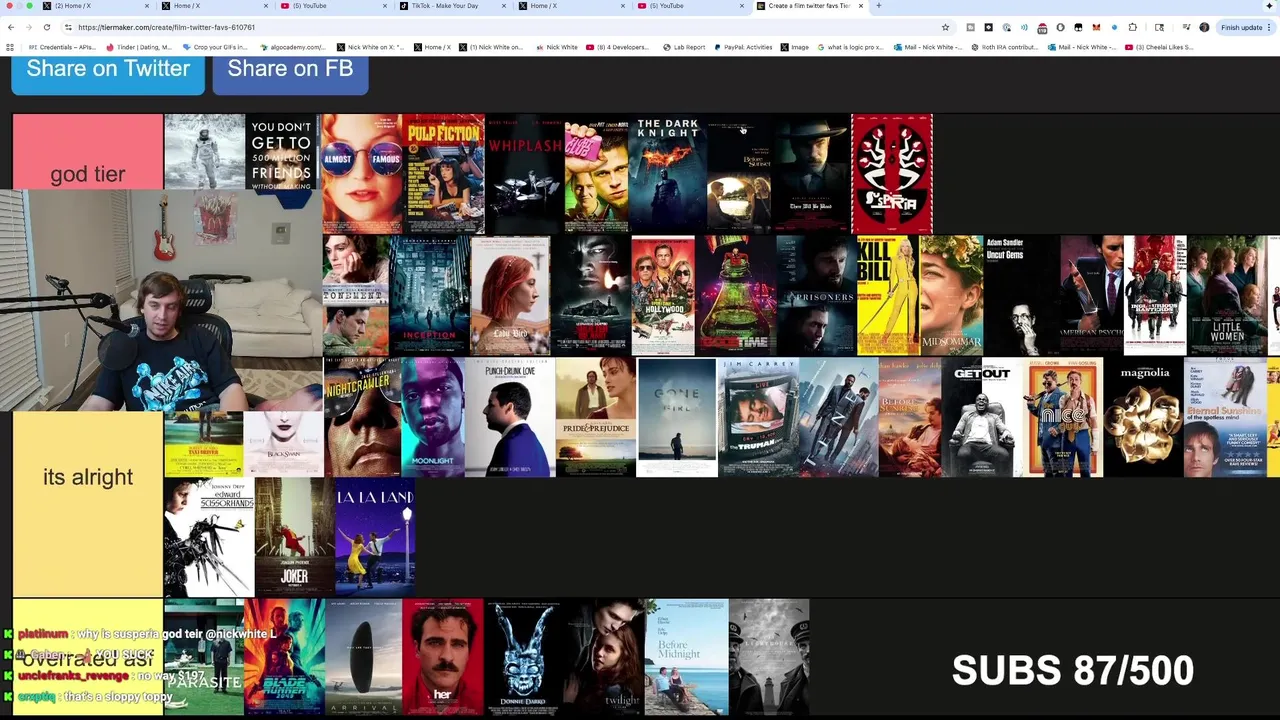Select the American Psycho poster
Image resolution: width=1280 pixels, height=720 pixels.
click(1092, 296)
